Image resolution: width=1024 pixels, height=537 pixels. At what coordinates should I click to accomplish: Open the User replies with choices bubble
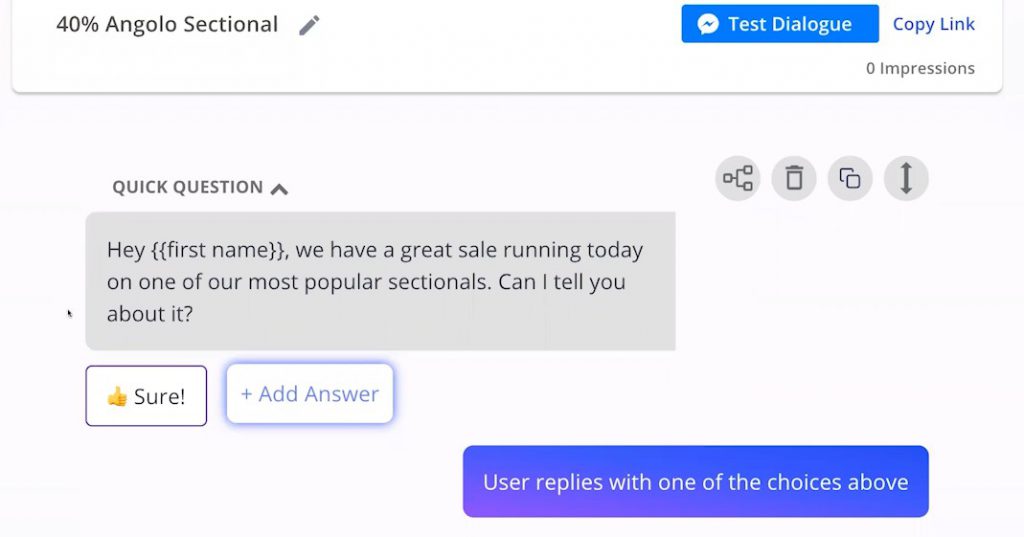pos(696,481)
